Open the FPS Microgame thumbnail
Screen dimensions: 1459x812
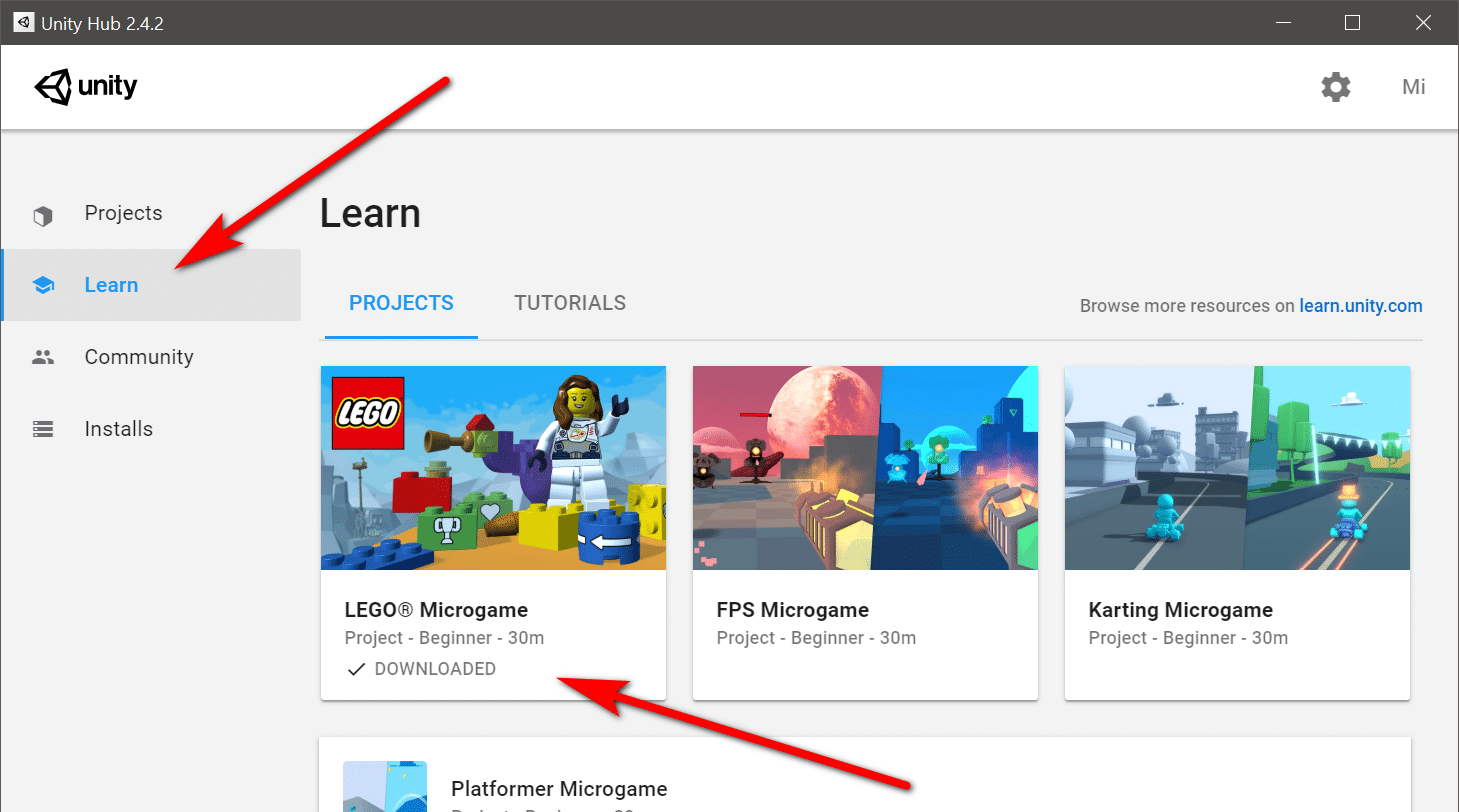pos(865,468)
